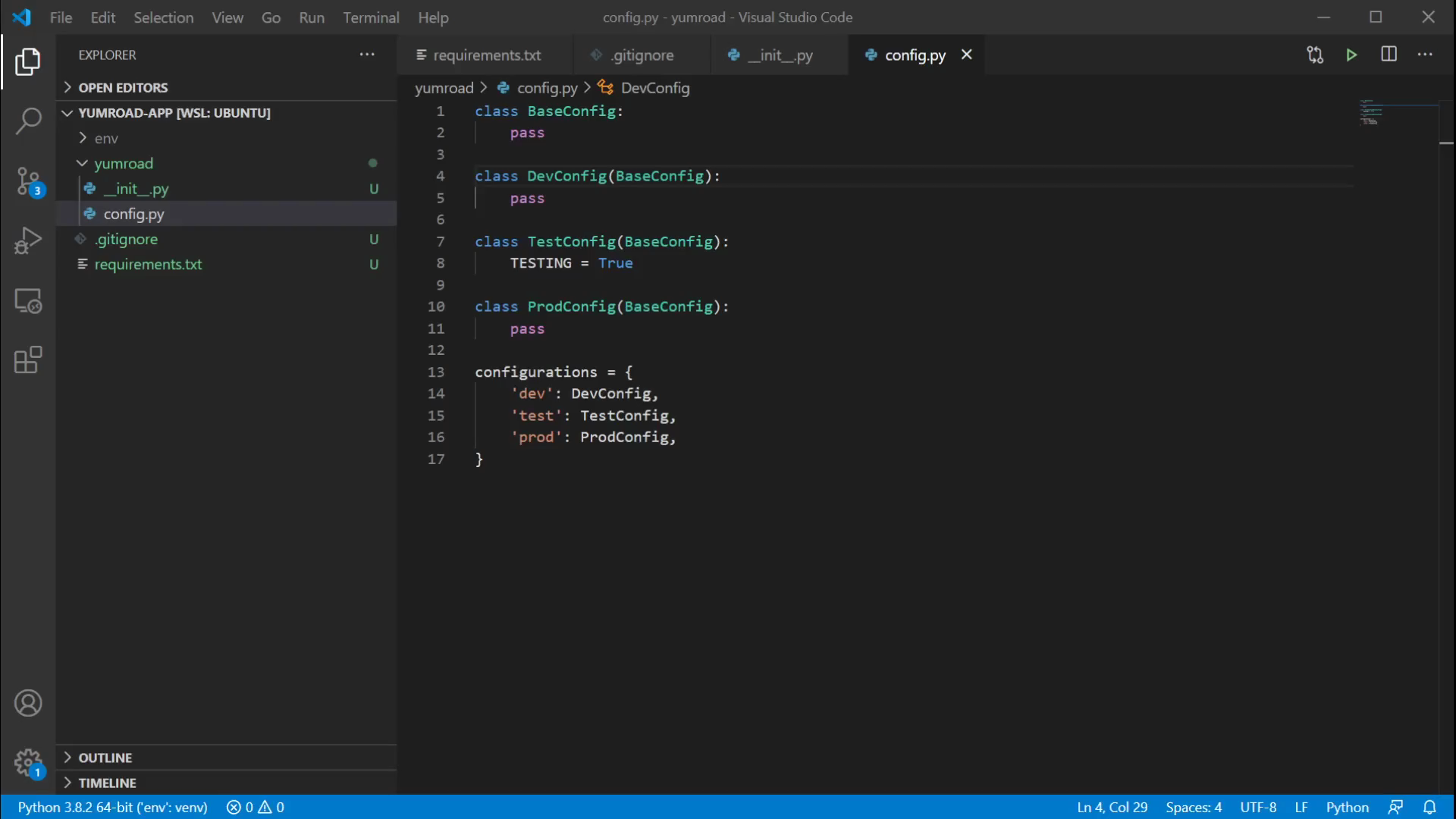
Task: Expand the env folder
Action: click(x=226, y=138)
